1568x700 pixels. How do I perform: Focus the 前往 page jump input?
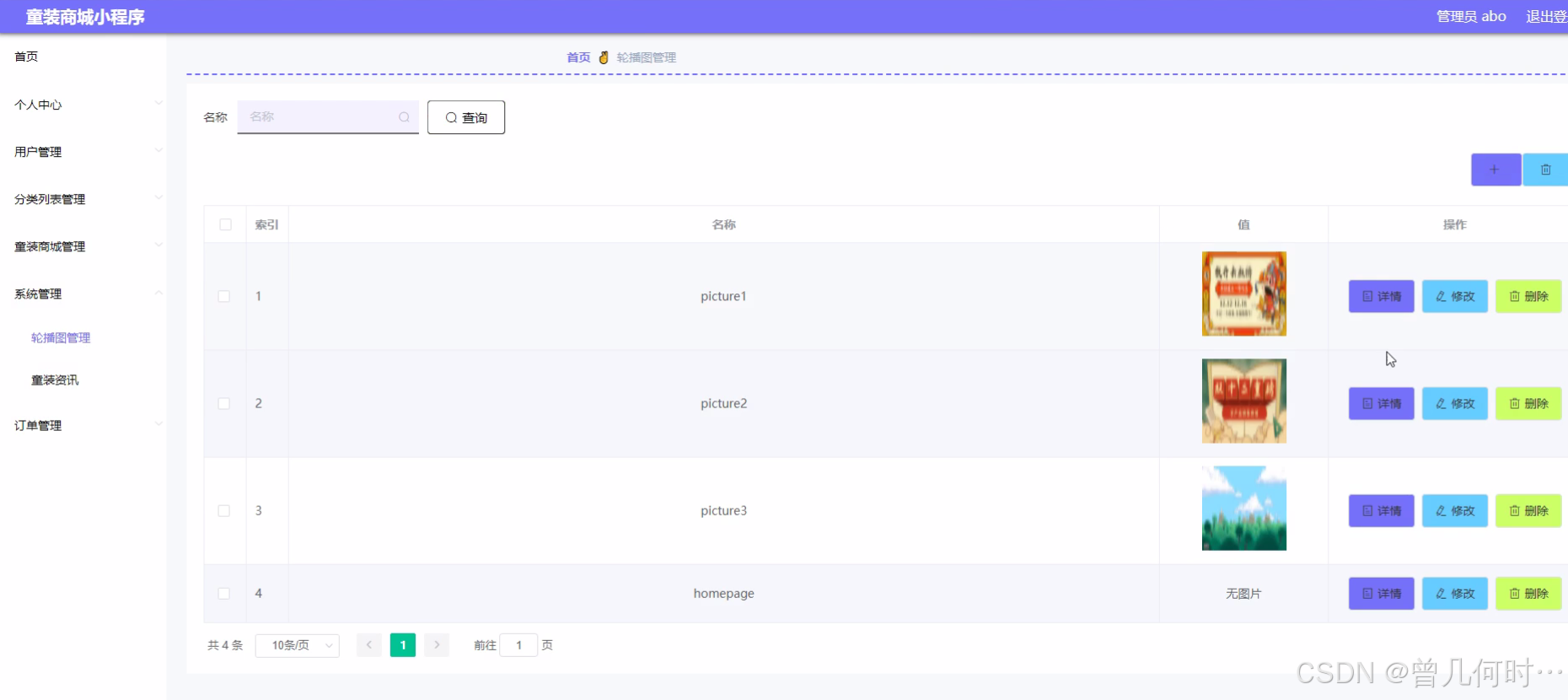[519, 645]
